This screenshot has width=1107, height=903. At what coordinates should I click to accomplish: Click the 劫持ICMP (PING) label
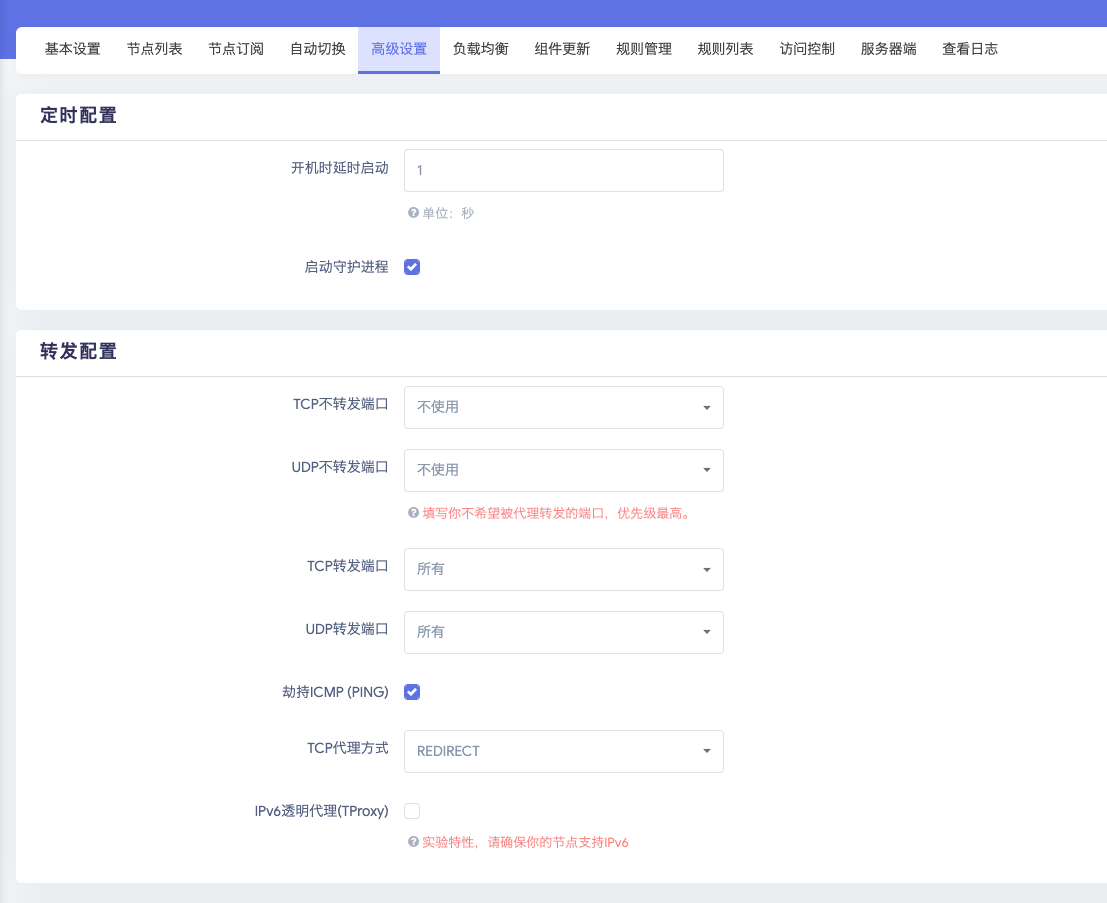(x=335, y=692)
